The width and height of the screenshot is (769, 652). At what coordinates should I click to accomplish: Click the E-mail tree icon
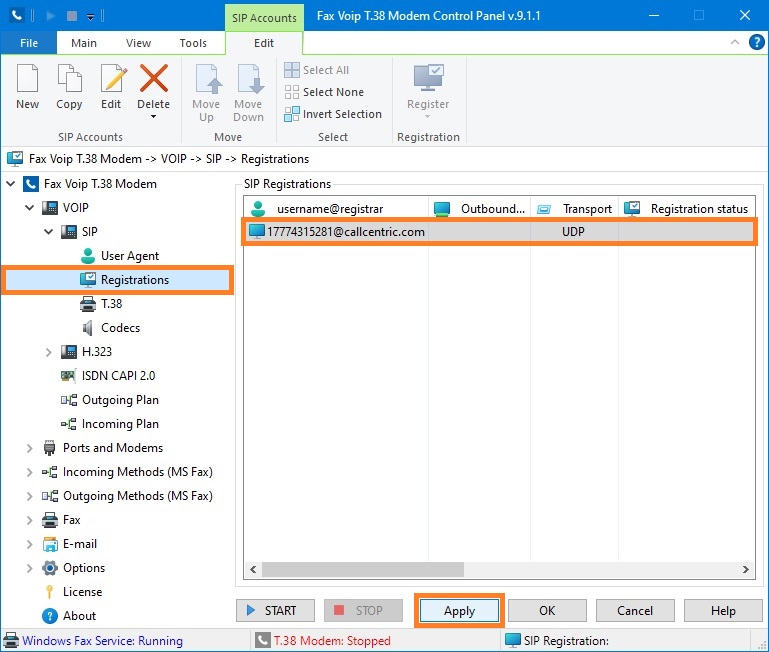tap(50, 544)
